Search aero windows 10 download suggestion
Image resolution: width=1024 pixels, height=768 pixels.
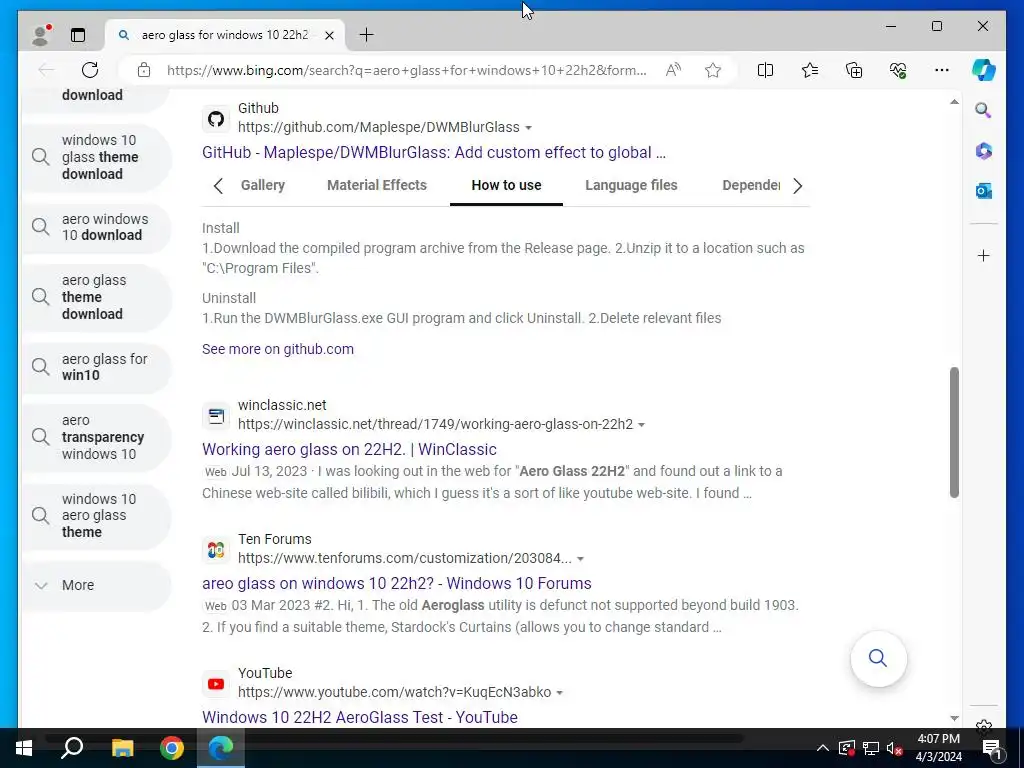pyautogui.click(x=97, y=227)
